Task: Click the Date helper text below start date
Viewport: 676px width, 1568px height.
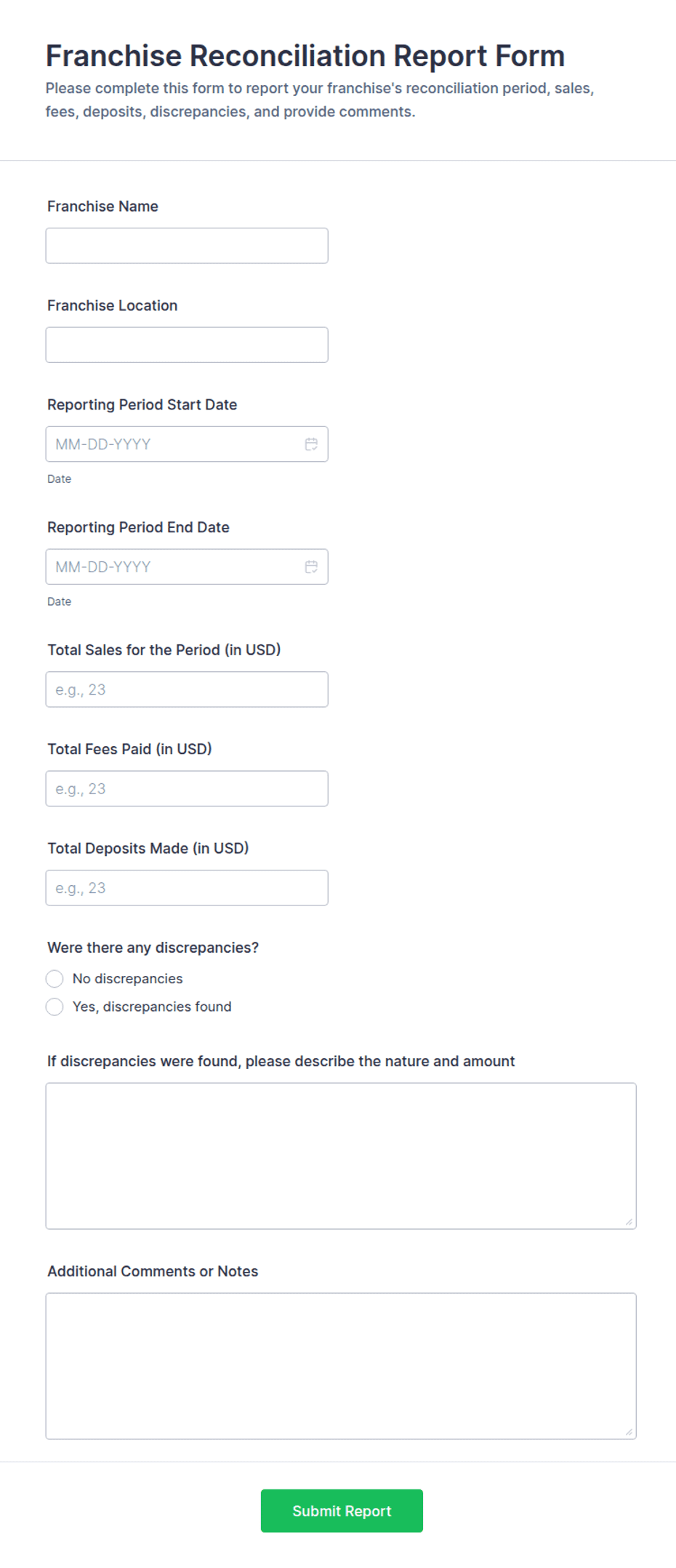Action: (x=59, y=479)
